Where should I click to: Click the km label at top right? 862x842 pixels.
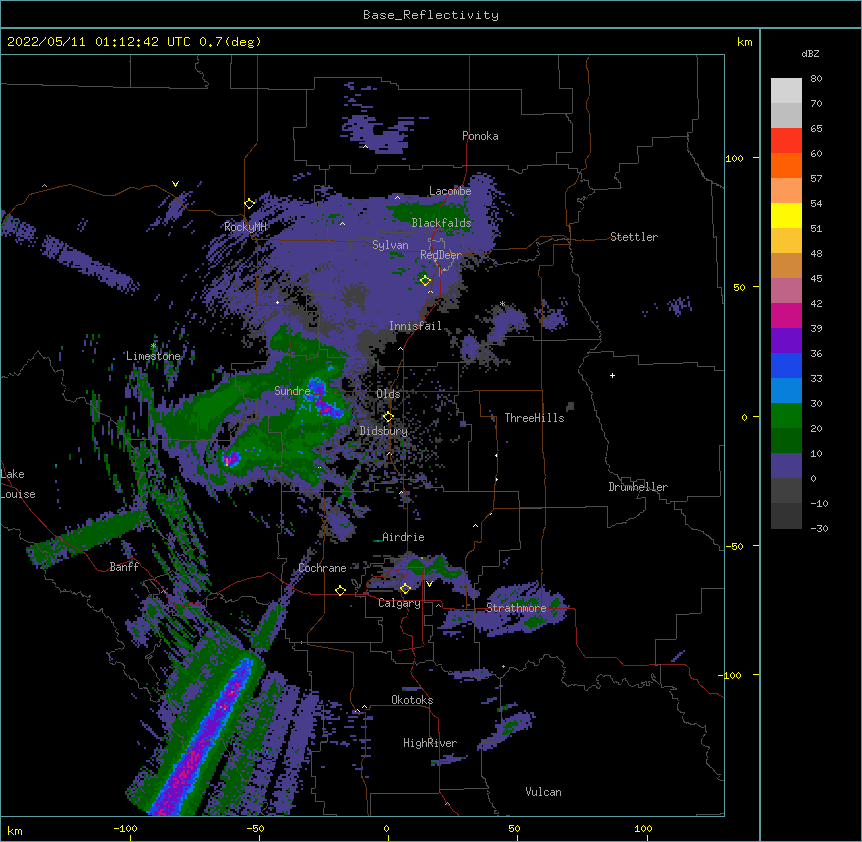[x=745, y=42]
